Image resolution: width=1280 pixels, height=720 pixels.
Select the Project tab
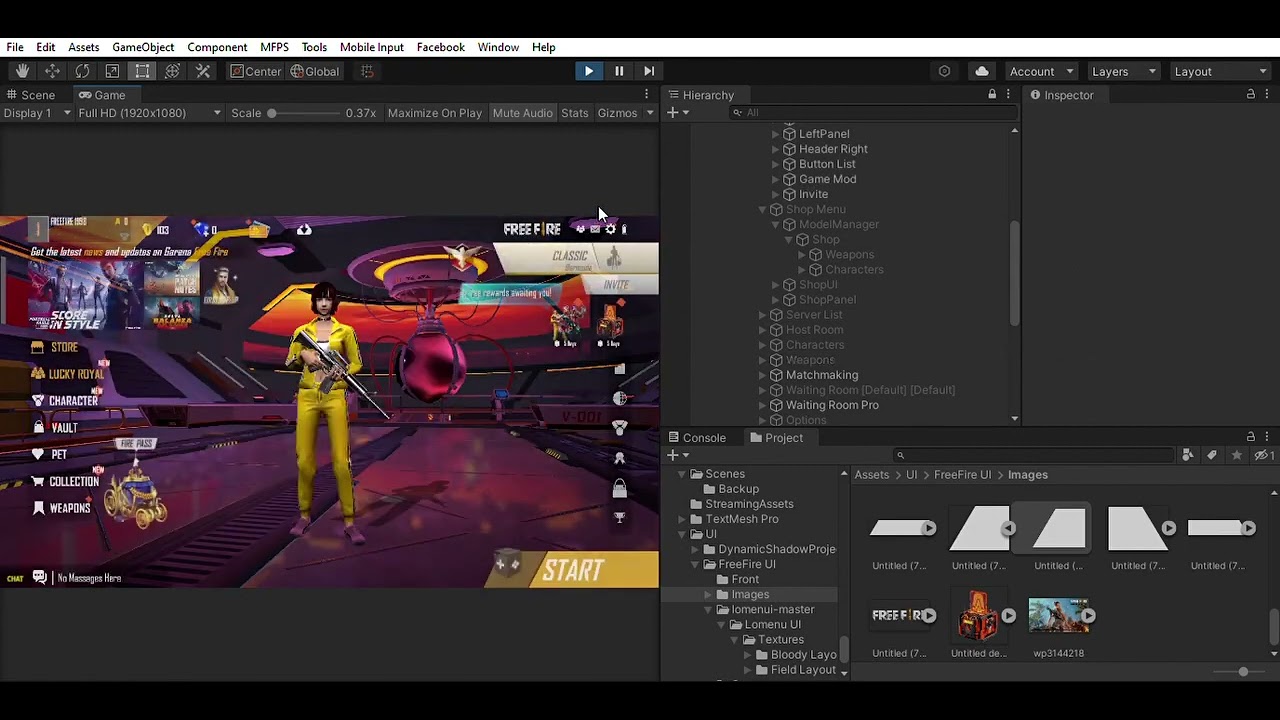[776, 438]
